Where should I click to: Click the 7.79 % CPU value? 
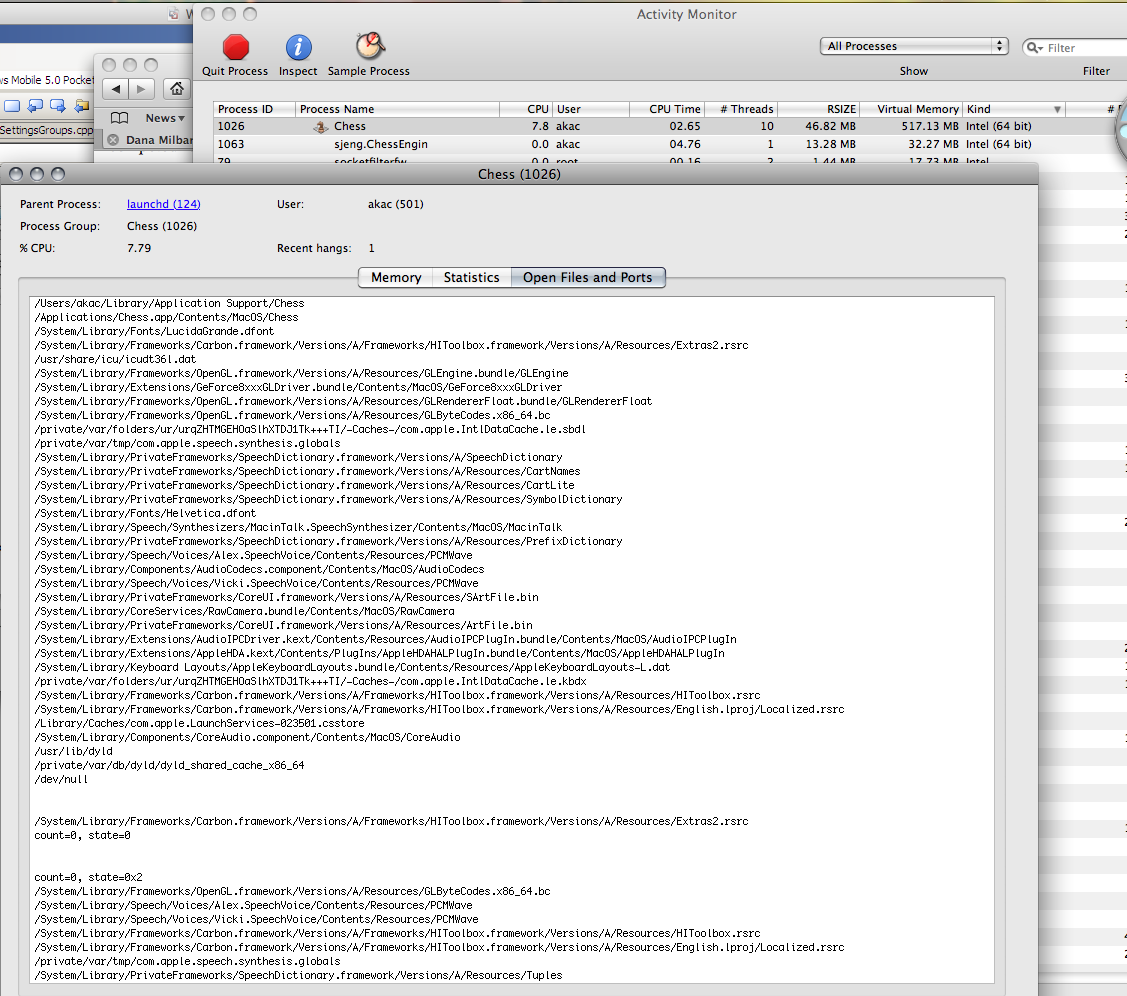[x=139, y=248]
